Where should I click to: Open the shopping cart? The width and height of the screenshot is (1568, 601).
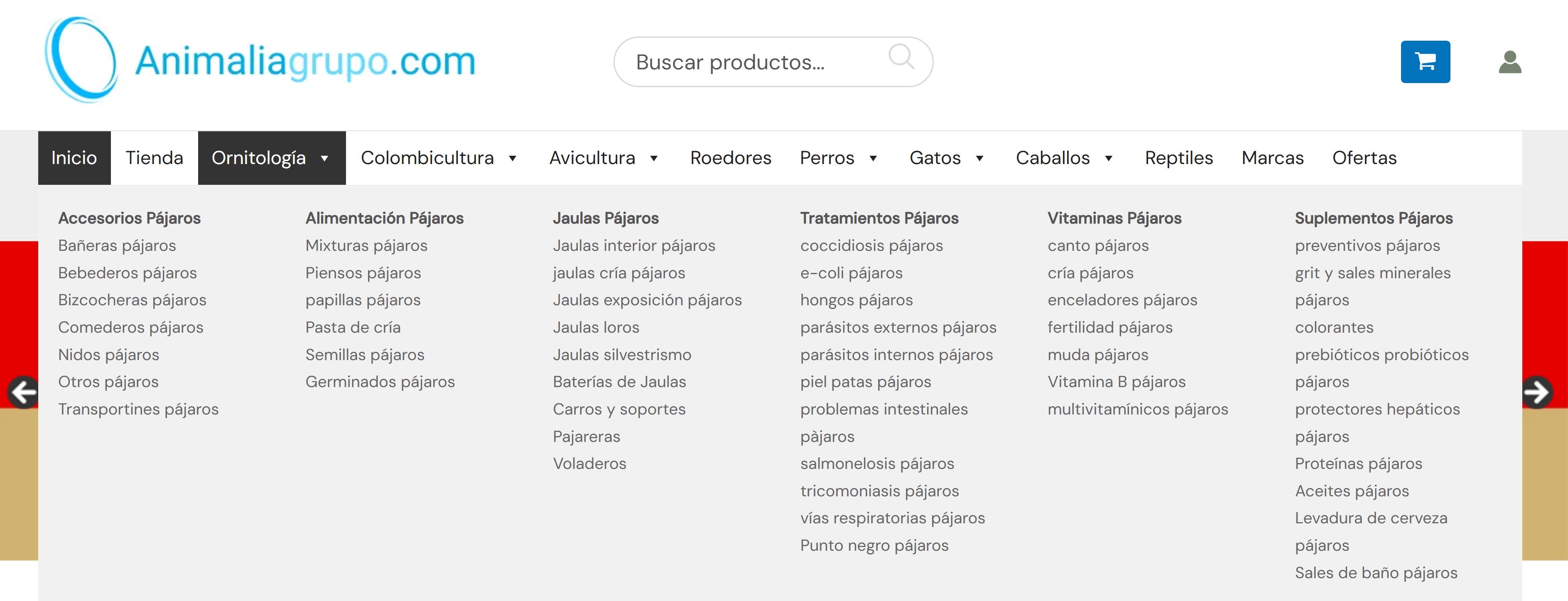coord(1425,61)
